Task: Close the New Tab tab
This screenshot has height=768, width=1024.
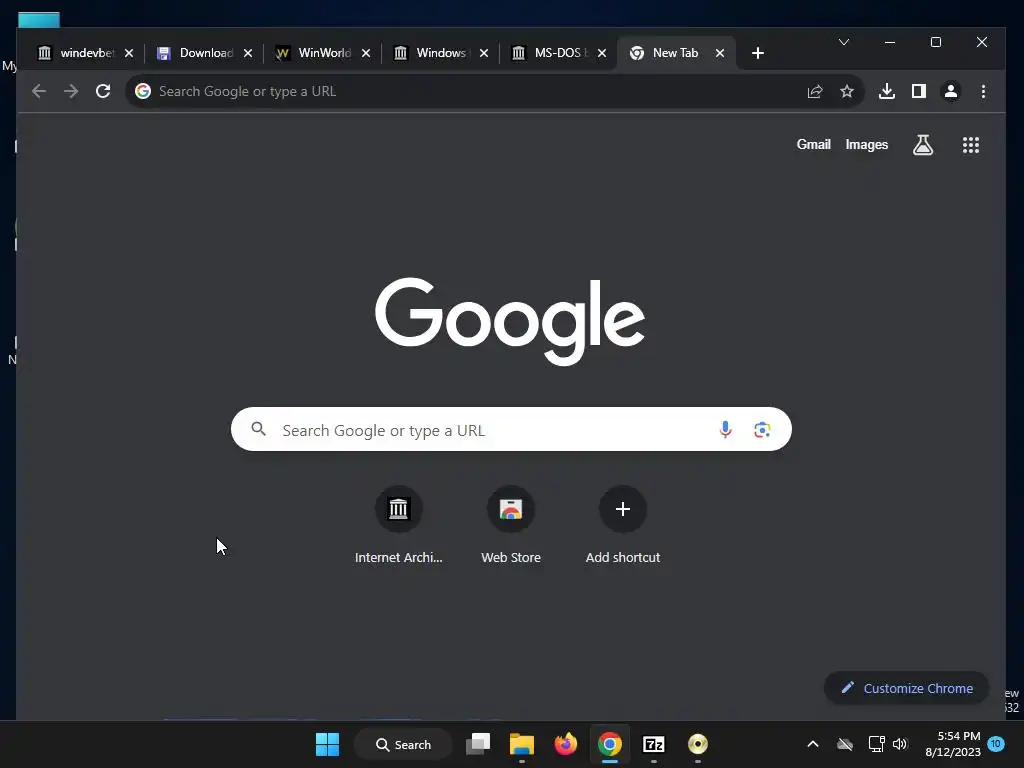Action: pyautogui.click(x=720, y=53)
